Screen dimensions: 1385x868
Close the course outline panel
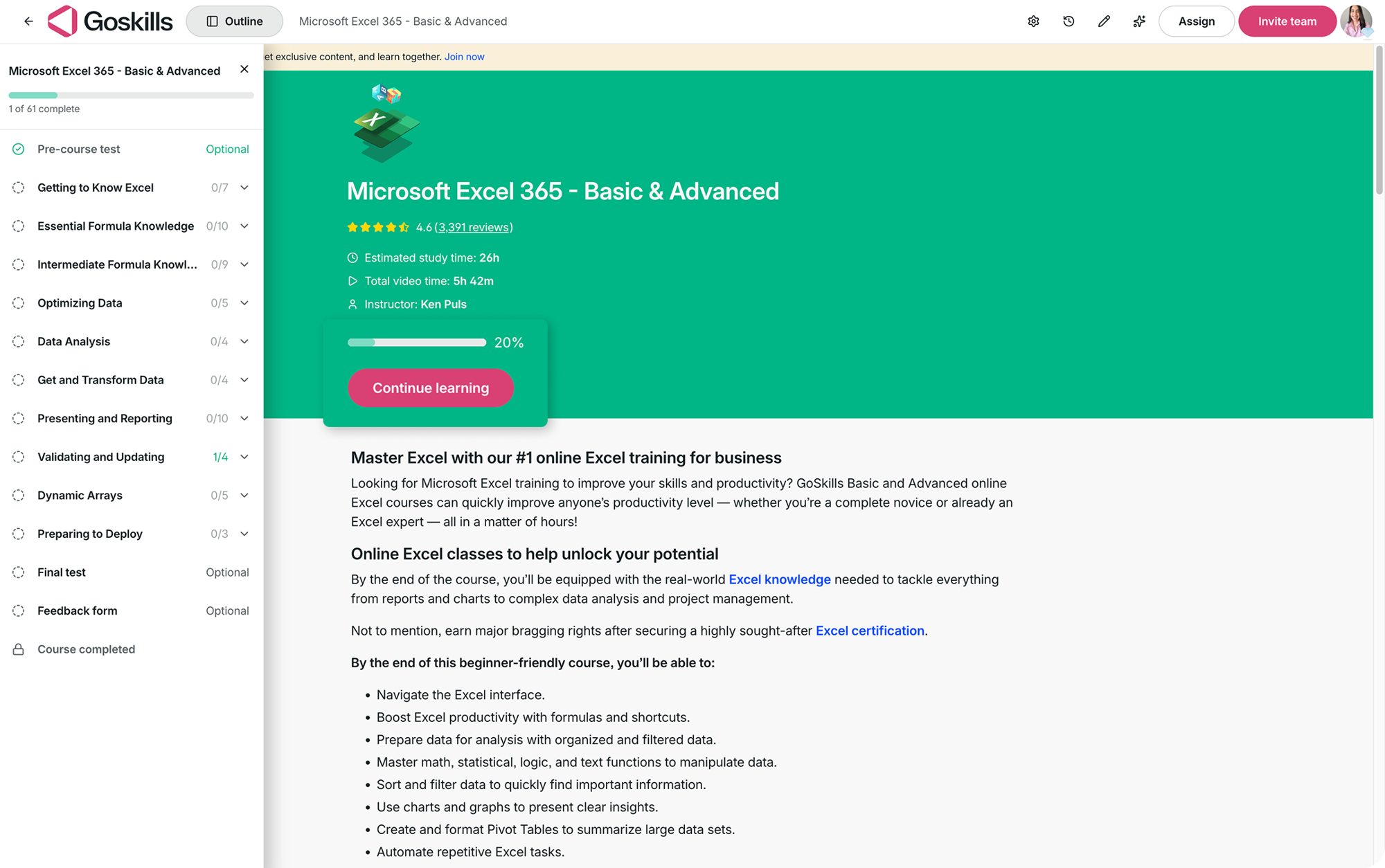[x=244, y=69]
